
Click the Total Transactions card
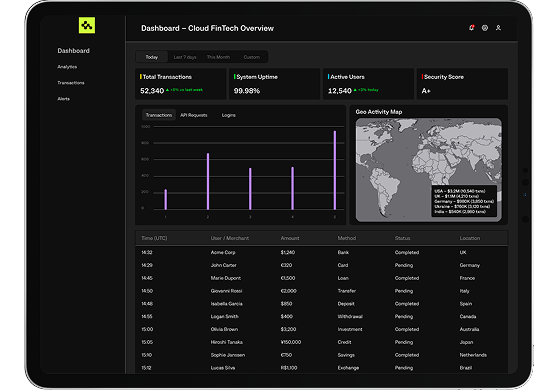click(x=181, y=84)
